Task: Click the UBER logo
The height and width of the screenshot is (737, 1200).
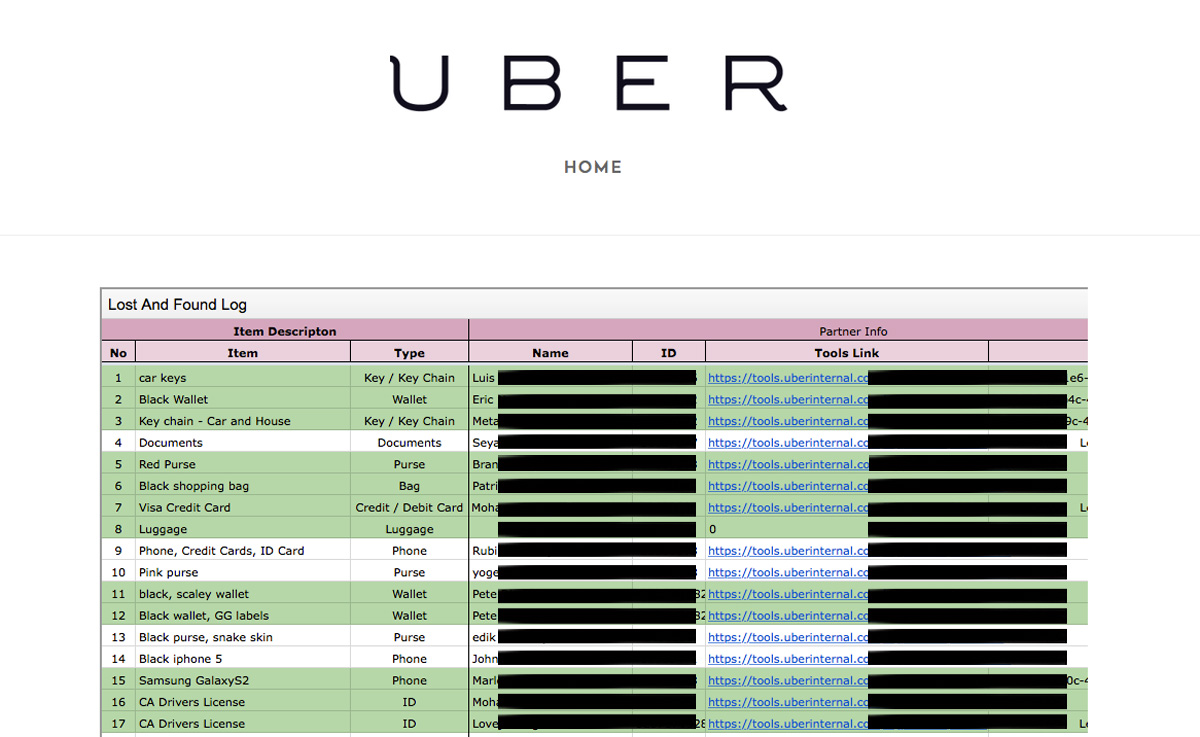Action: (588, 83)
